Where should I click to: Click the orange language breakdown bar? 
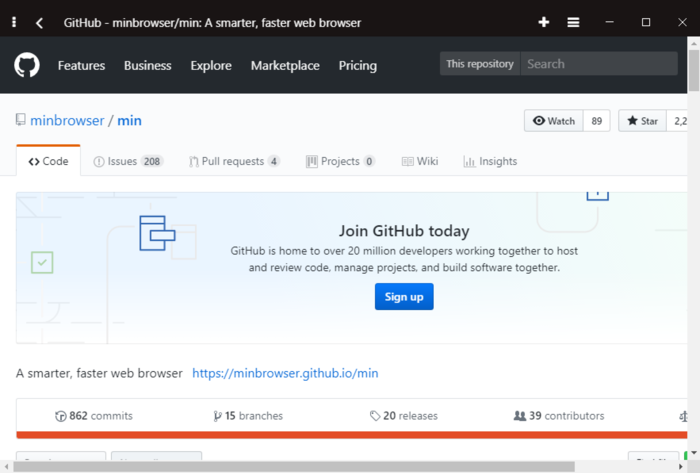click(x=351, y=435)
